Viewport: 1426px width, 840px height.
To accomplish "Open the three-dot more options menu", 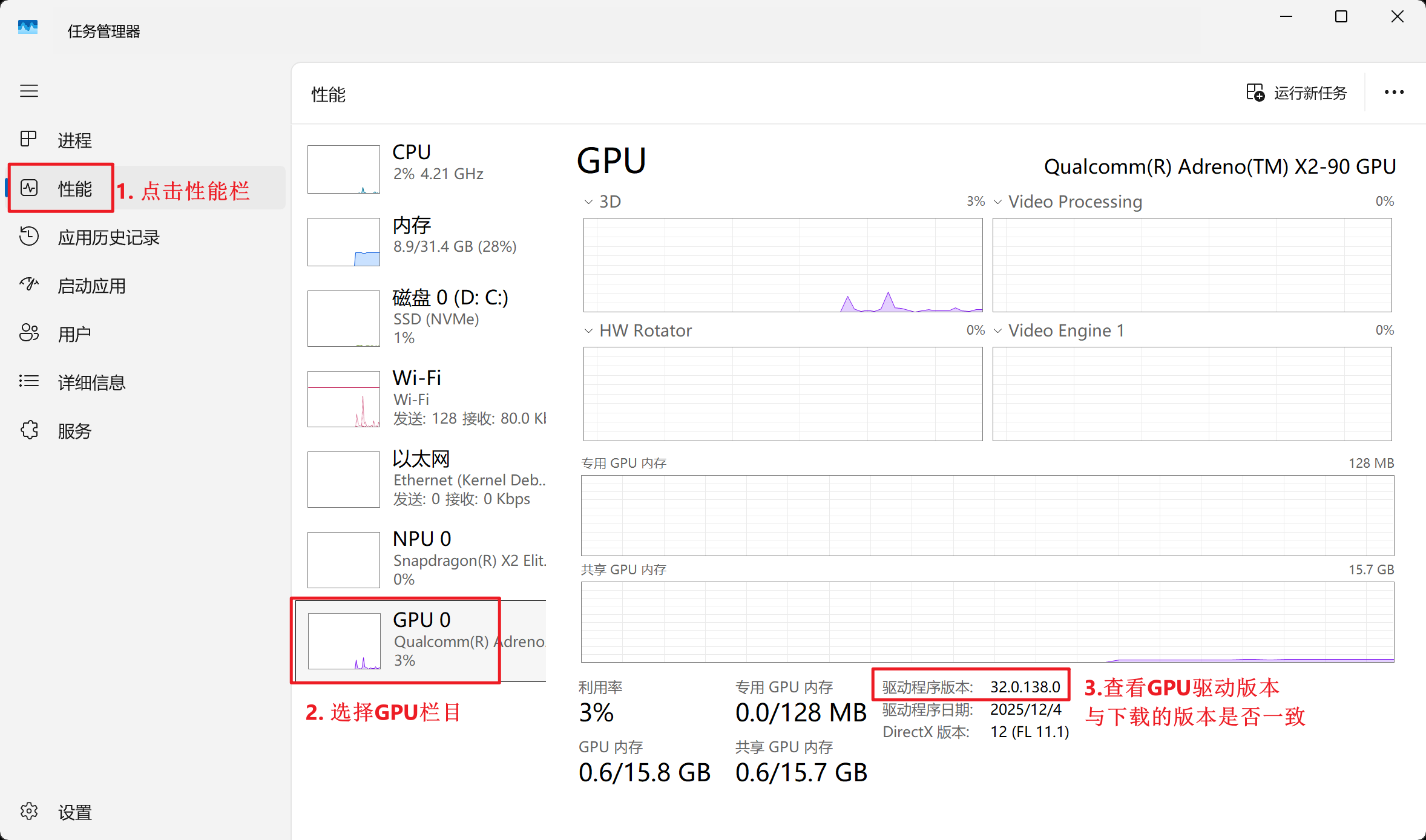I will 1394,93.
